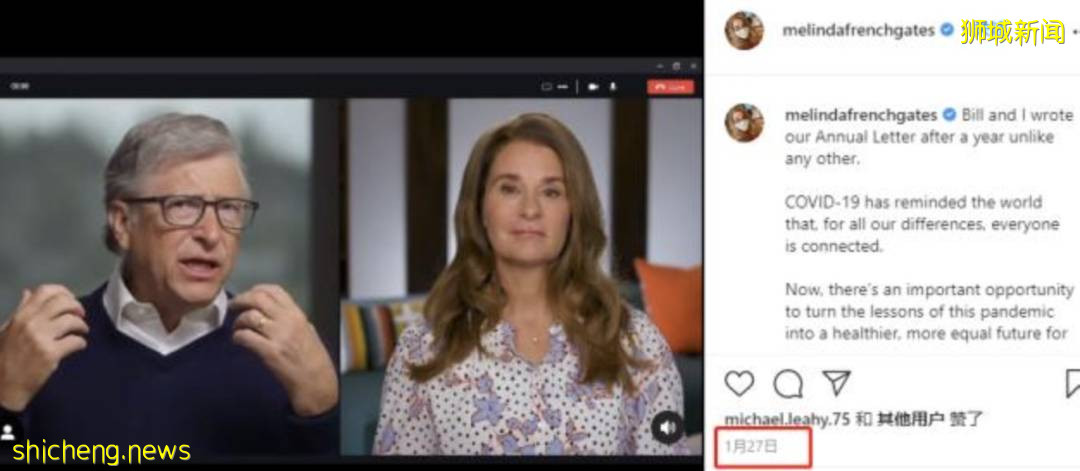
Task: Share post with paper plane icon
Action: point(836,383)
